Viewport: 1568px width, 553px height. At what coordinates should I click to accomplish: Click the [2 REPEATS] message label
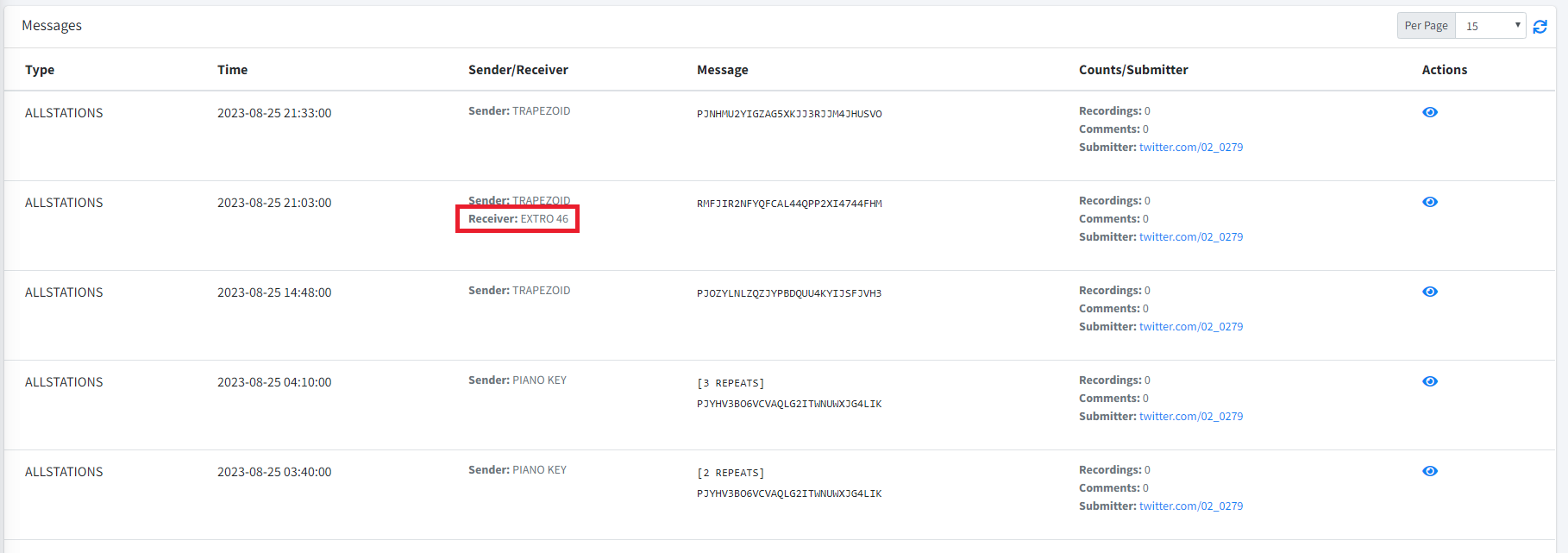point(731,473)
